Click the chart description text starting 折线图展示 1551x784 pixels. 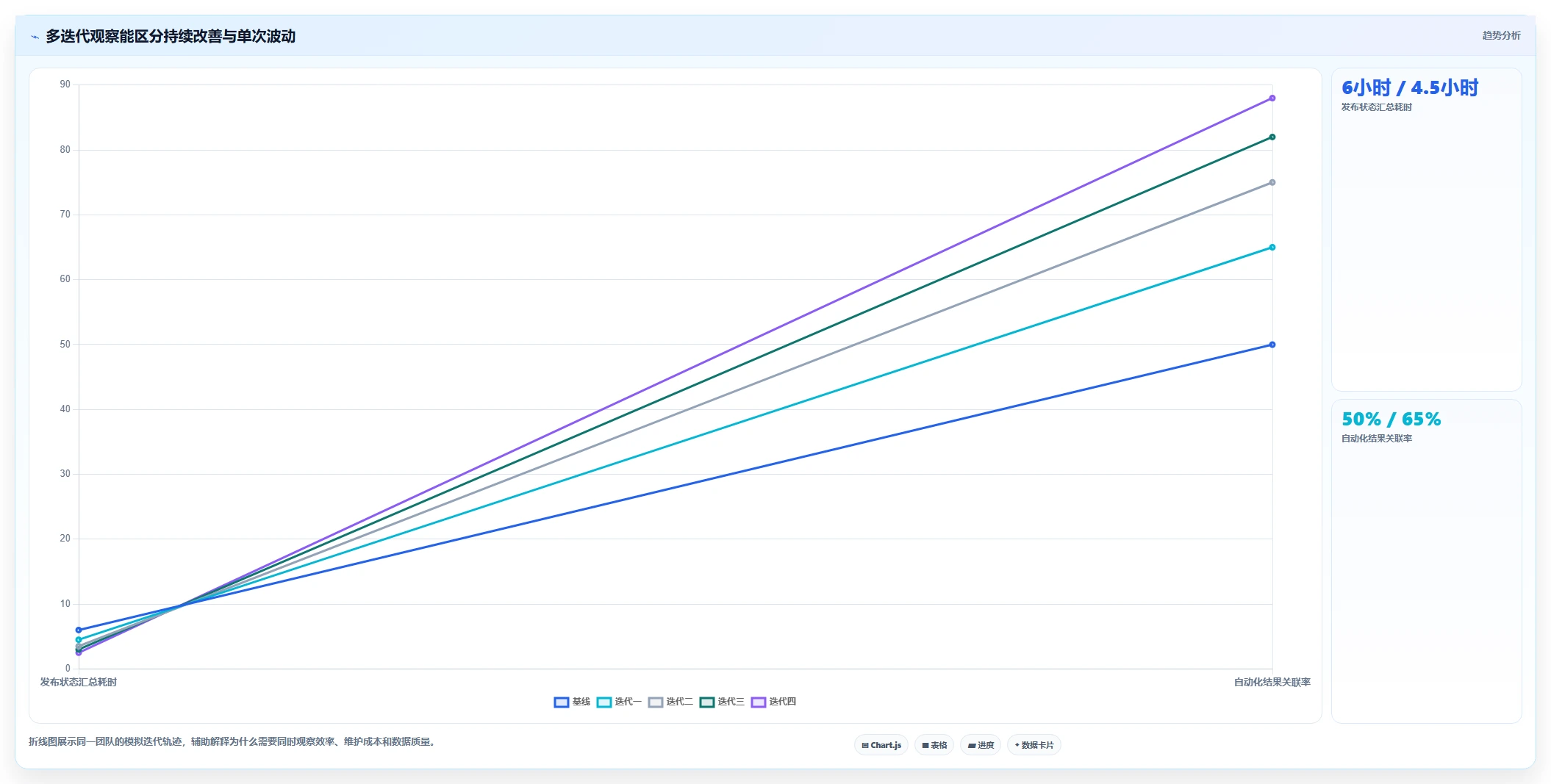(x=233, y=741)
